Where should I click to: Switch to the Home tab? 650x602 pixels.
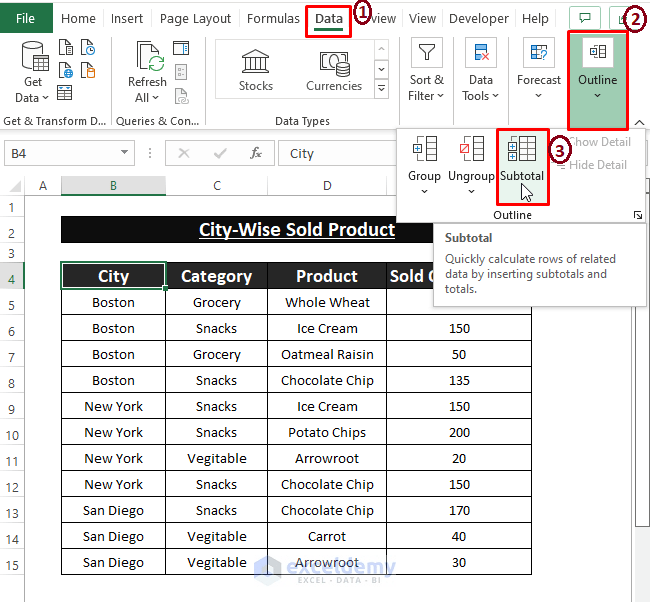[78, 18]
